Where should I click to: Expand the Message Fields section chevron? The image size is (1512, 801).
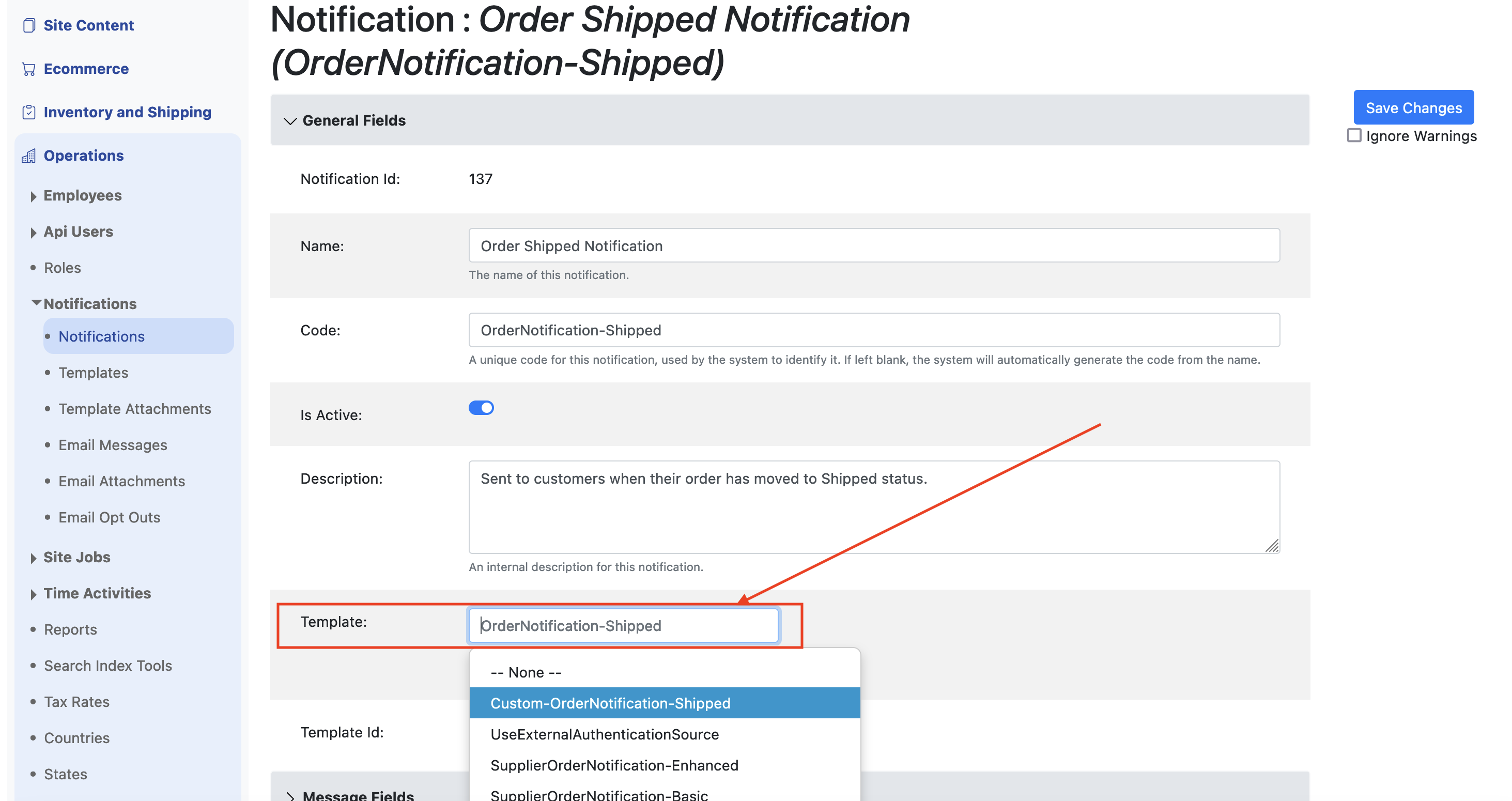pos(290,796)
